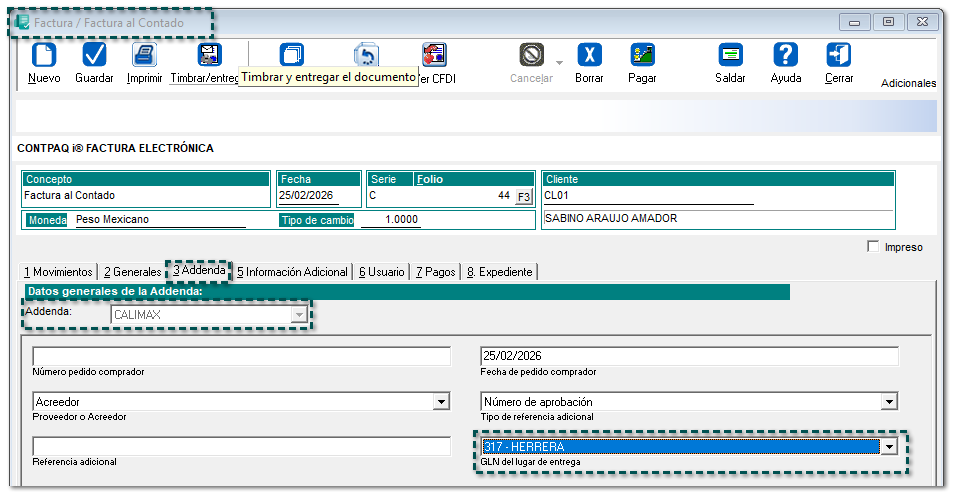Print the invoice via Imprimir icon
This screenshot has width=953, height=495.
(144, 55)
